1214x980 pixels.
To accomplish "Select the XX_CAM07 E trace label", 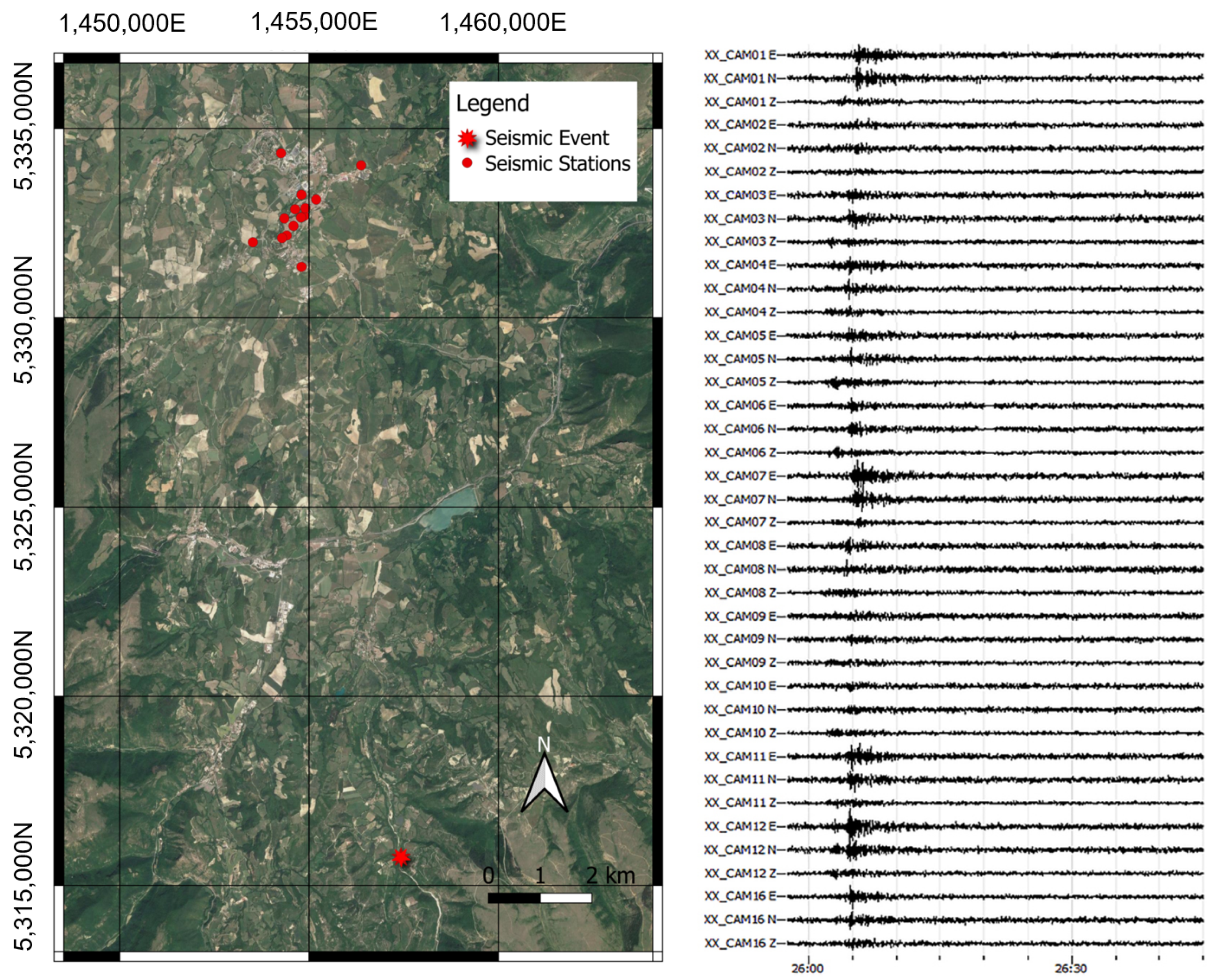I will 740,476.
